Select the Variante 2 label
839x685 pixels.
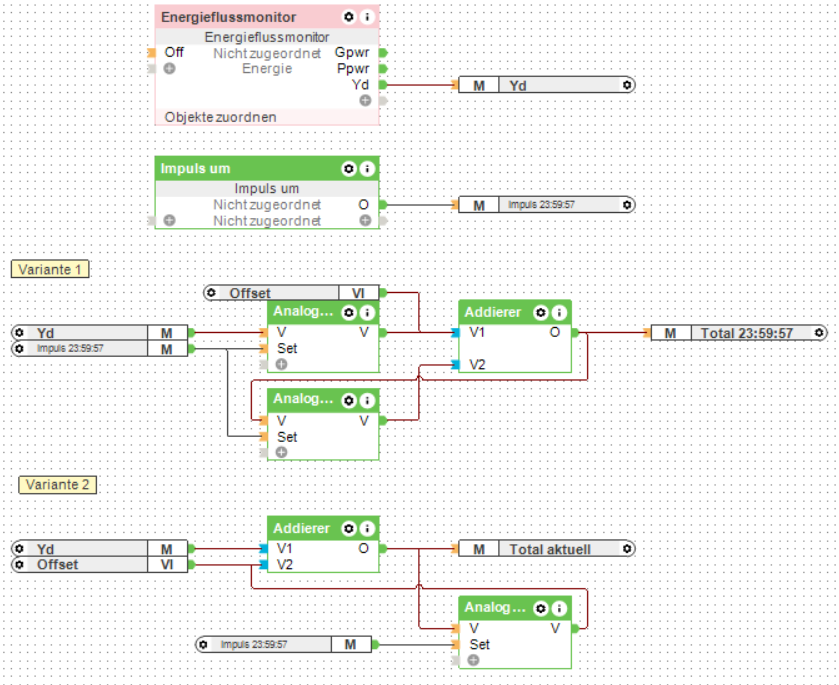tap(57, 484)
